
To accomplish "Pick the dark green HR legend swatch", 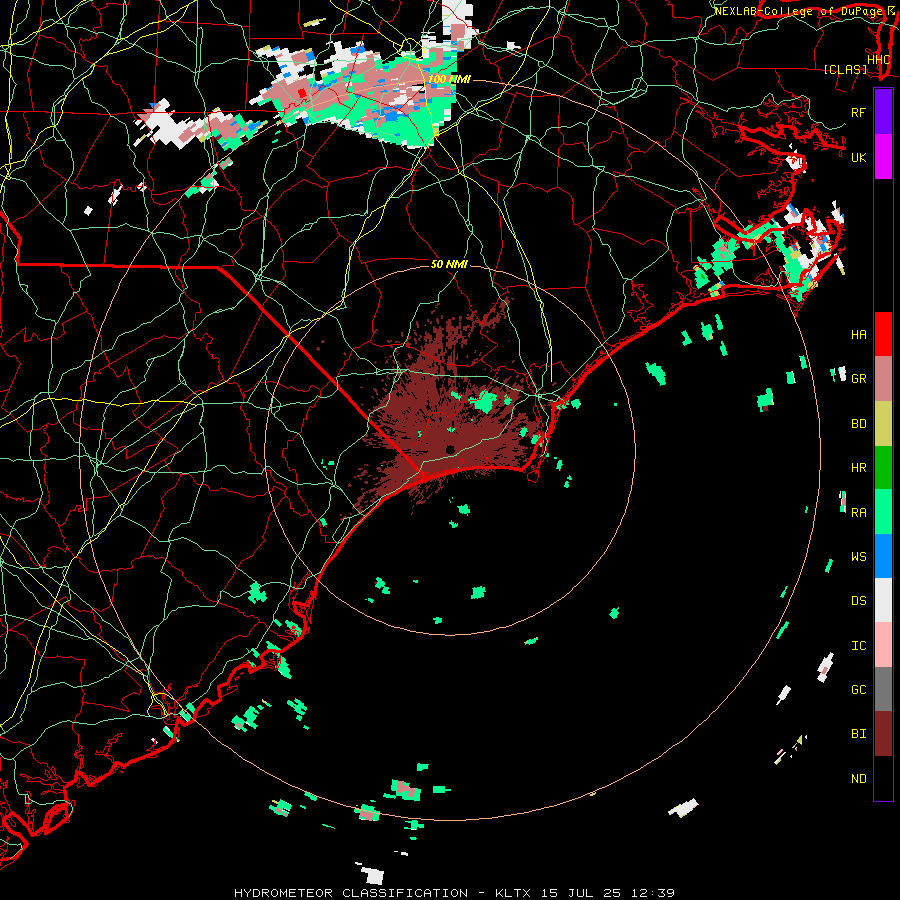I will coord(883,467).
